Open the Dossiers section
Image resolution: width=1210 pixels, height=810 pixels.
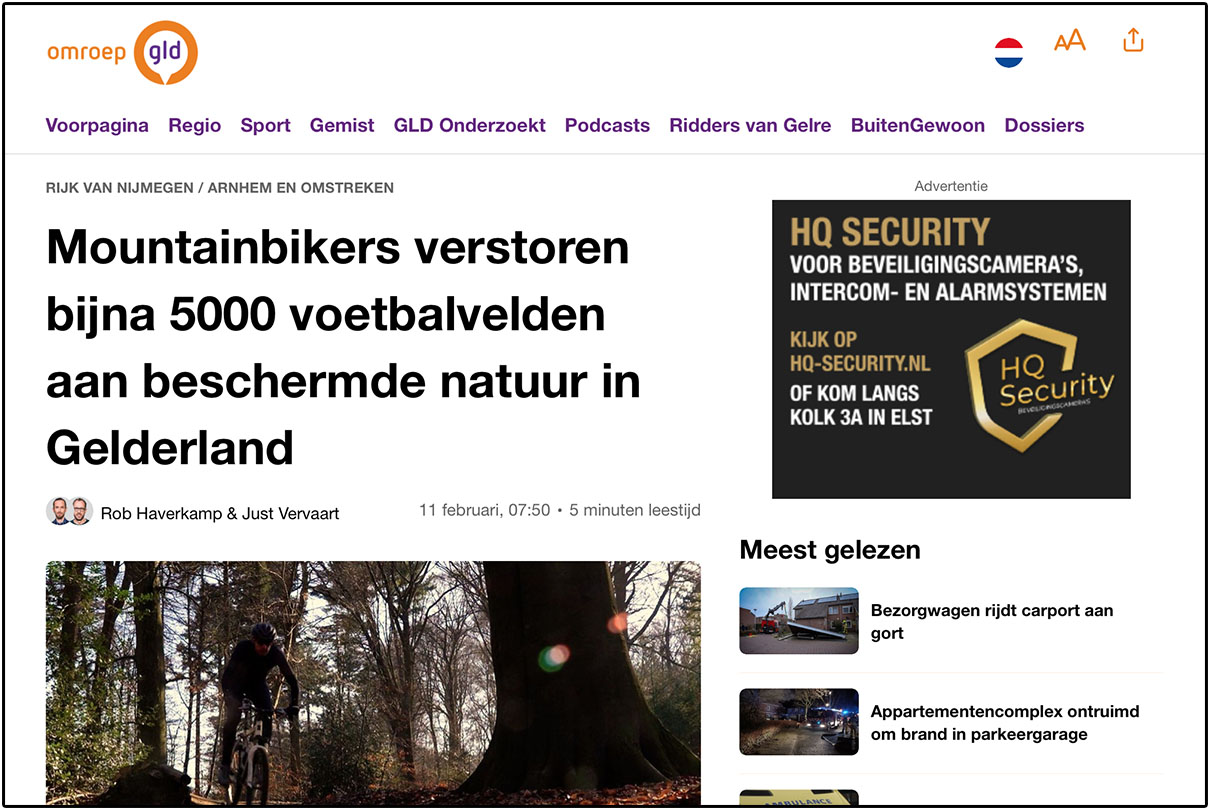pyautogui.click(x=1044, y=126)
